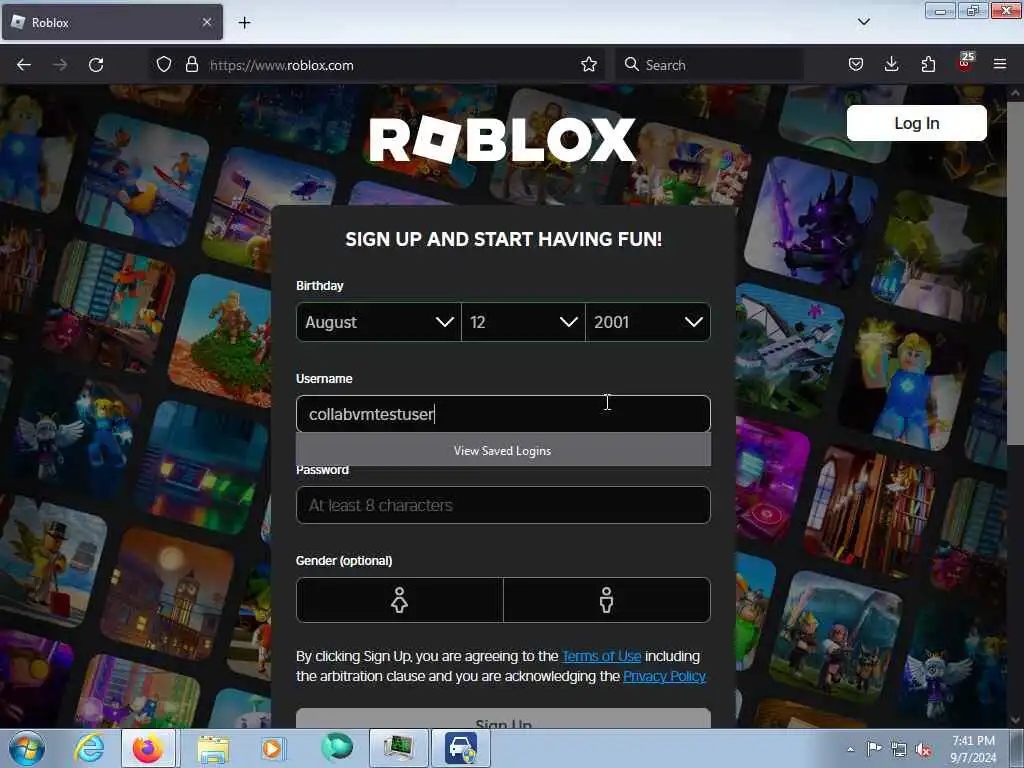Click the Action Center flag tray icon
Viewport: 1024px width, 768px height.
(874, 749)
